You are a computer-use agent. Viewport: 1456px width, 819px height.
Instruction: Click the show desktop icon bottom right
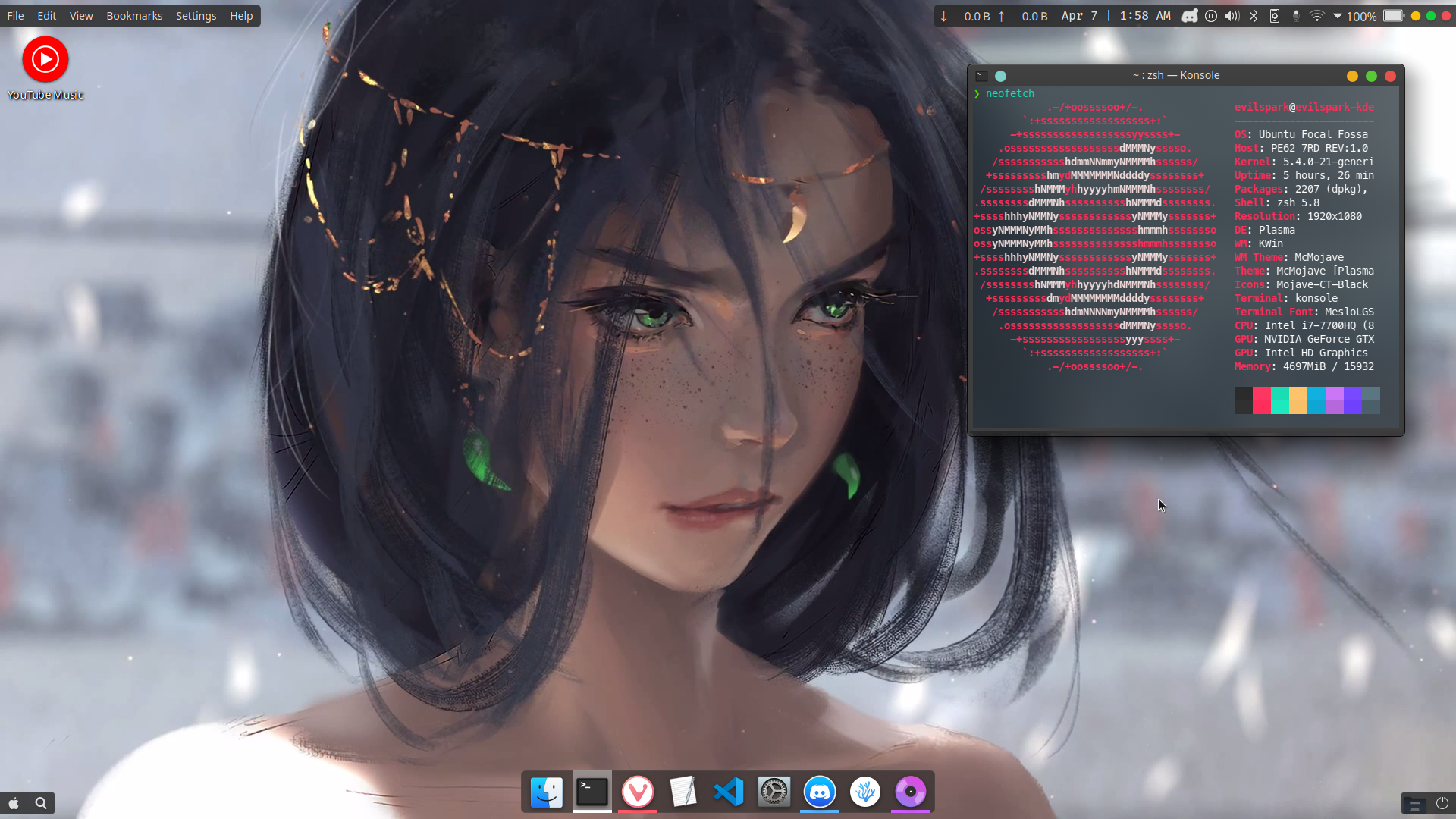point(1415,804)
